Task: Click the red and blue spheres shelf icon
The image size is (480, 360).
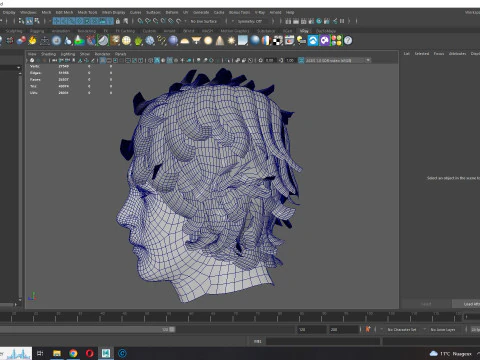Action: 21,41
